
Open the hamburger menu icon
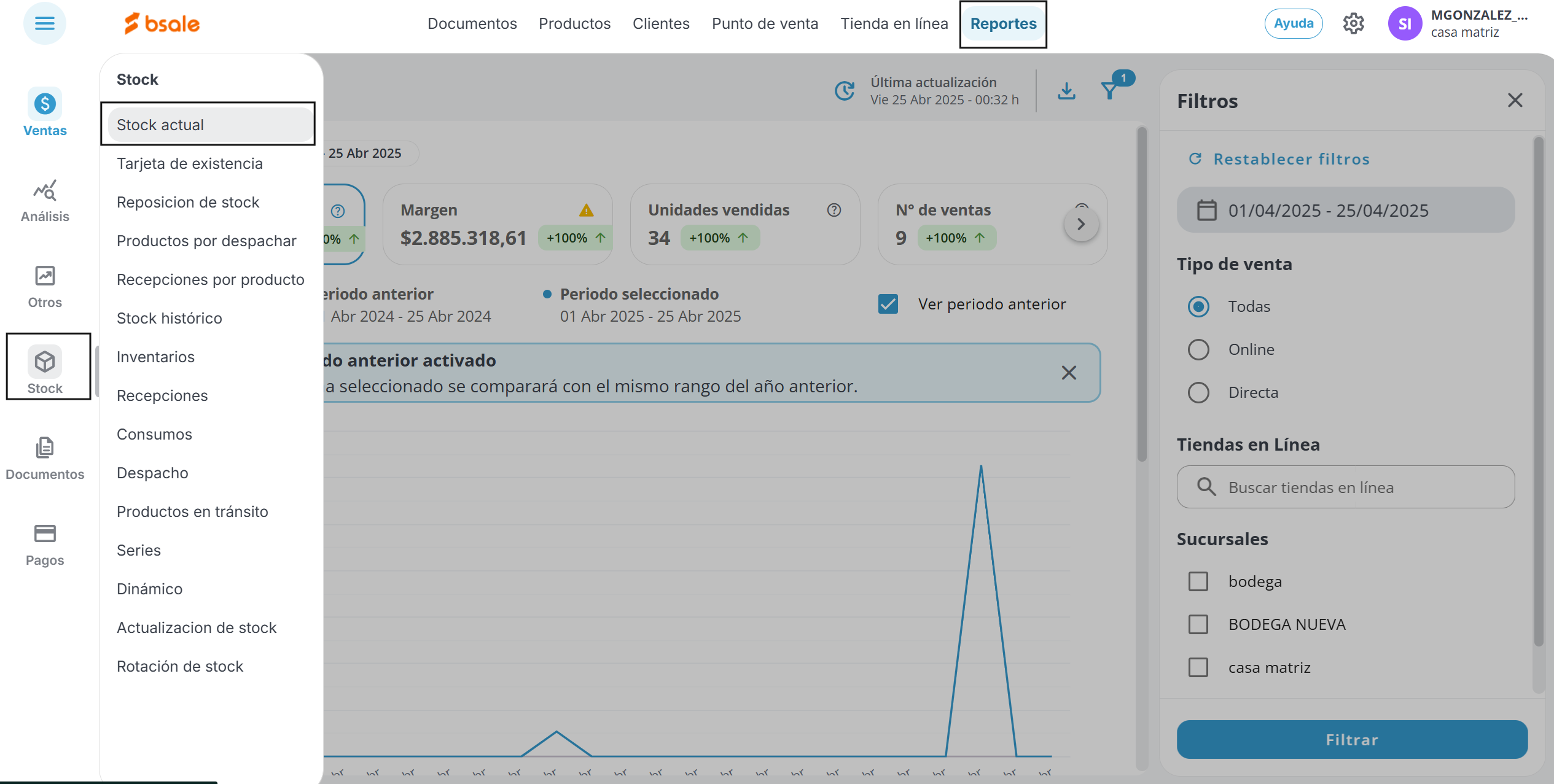tap(44, 23)
